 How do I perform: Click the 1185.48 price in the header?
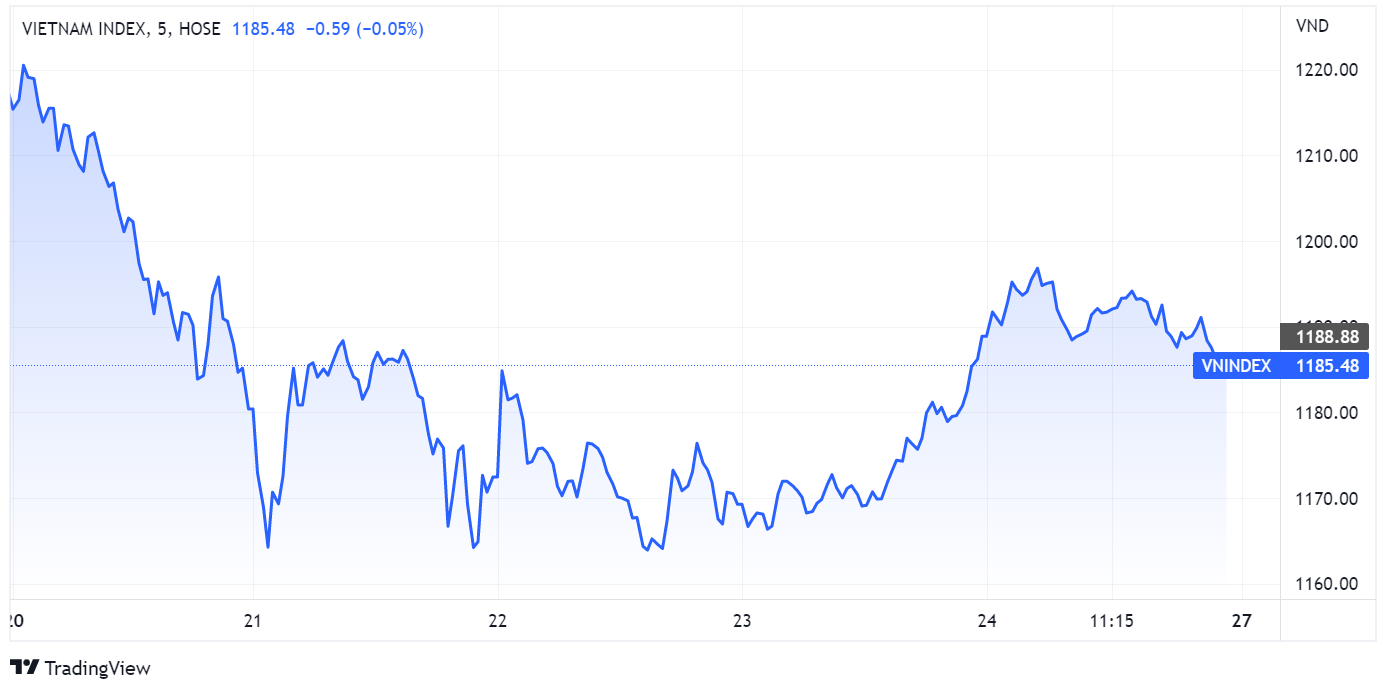[x=263, y=29]
